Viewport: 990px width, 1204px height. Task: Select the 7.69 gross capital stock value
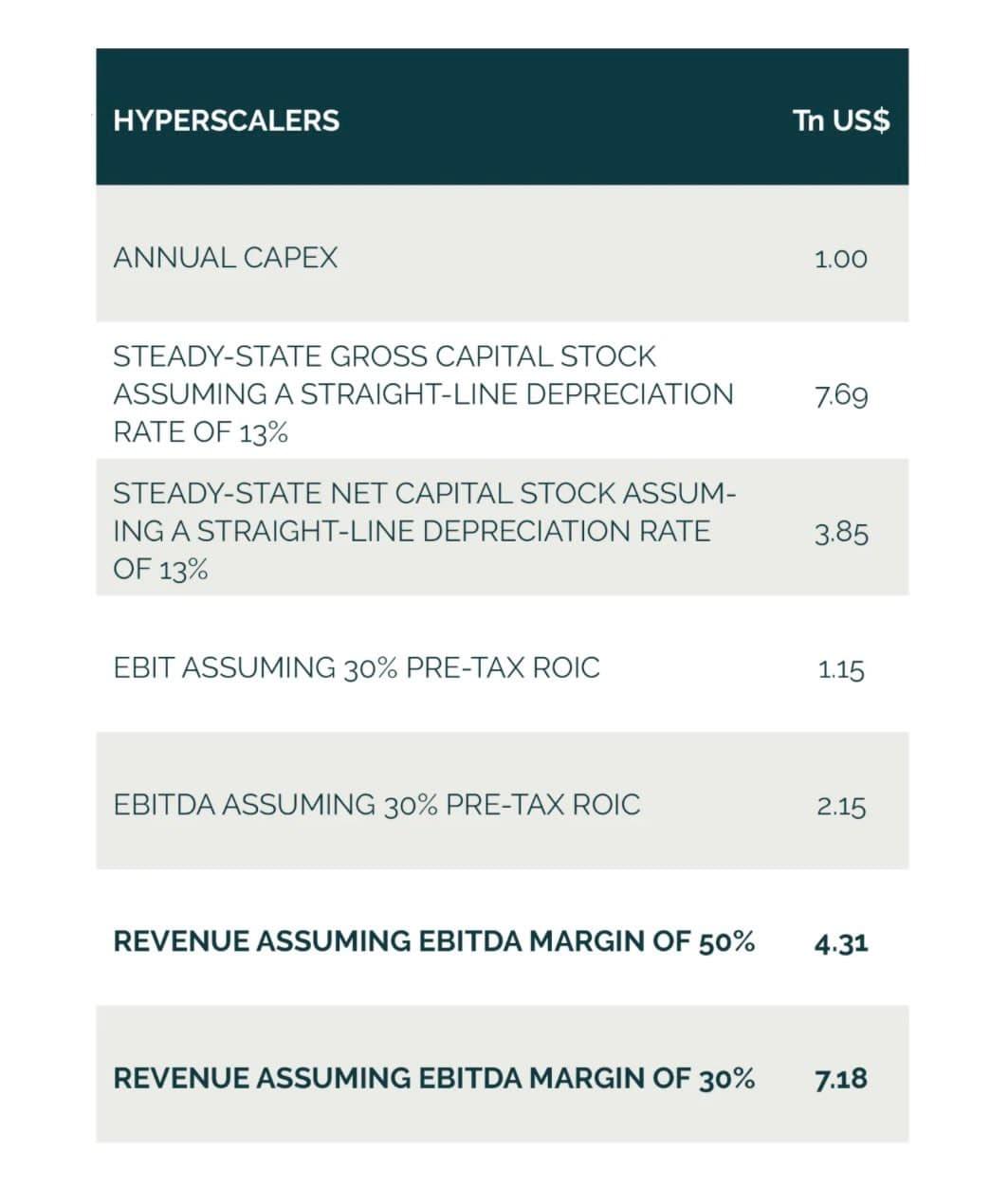click(840, 395)
